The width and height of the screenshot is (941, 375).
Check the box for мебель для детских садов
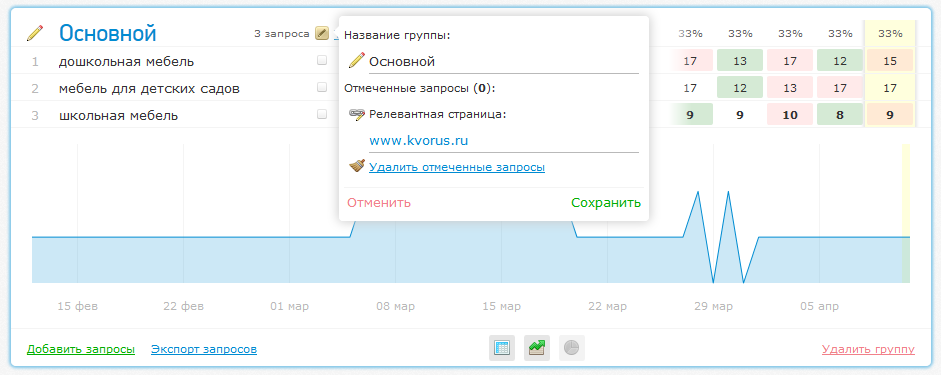(322, 87)
